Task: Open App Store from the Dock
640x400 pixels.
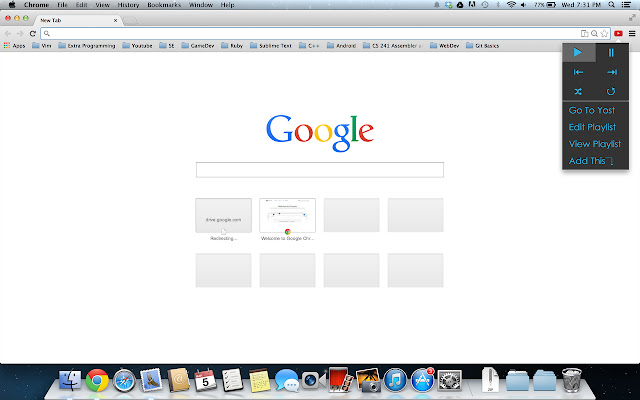Action: 422,380
